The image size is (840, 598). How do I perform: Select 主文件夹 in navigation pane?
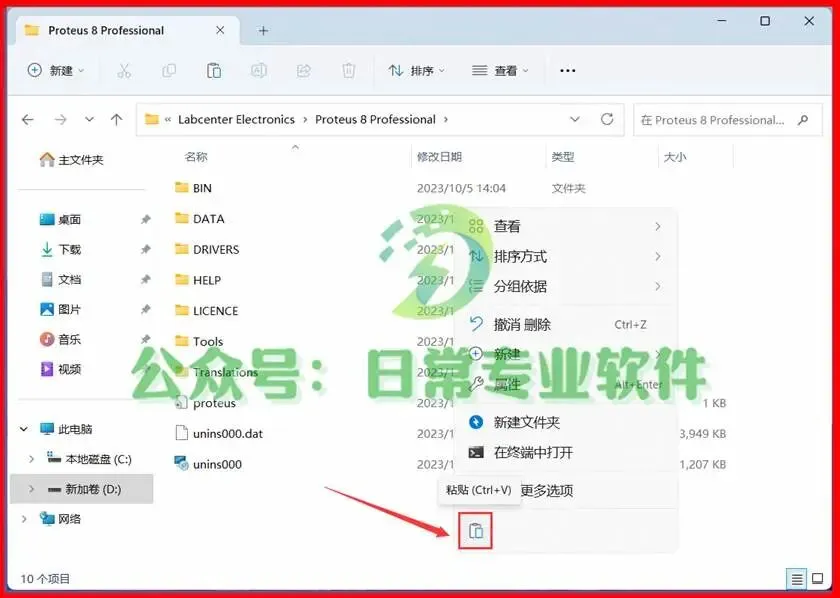point(71,159)
